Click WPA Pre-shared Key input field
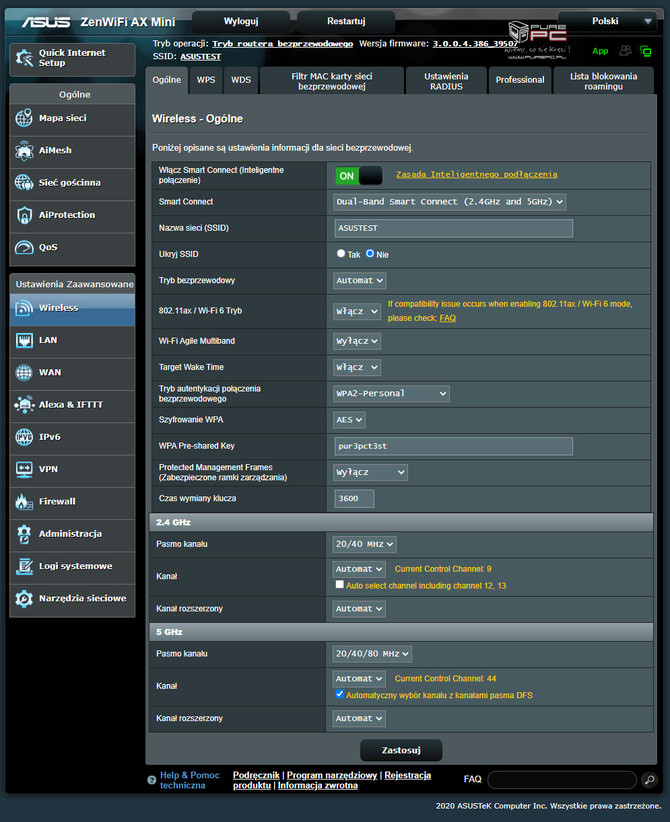Viewport: 670px width, 822px height. click(x=453, y=446)
